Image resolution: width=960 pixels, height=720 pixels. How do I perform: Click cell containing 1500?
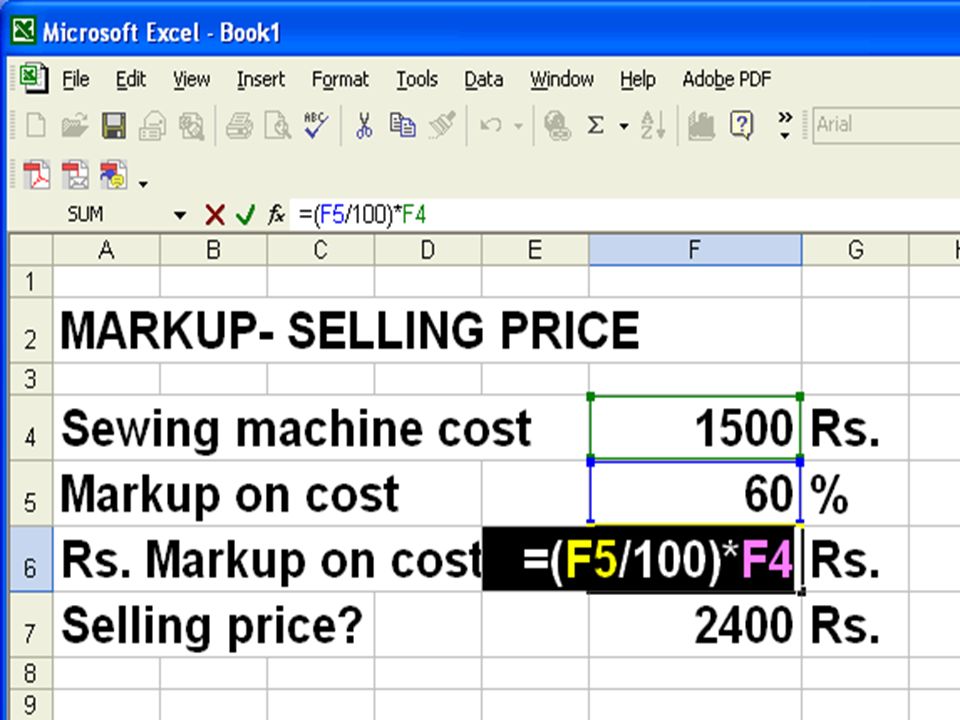pos(695,428)
